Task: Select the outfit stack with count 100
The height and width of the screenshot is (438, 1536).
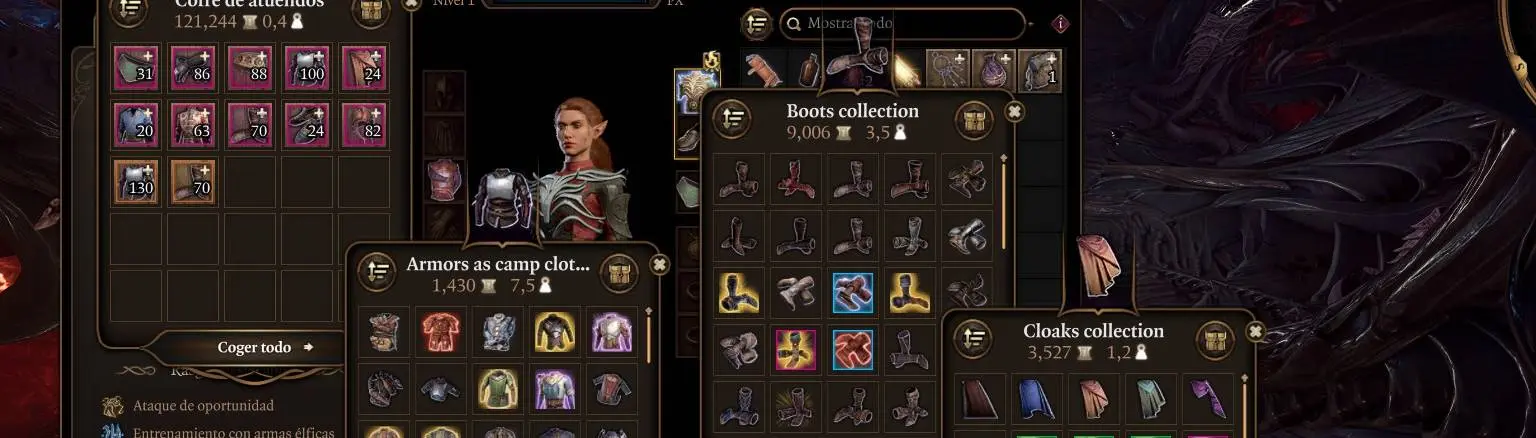Action: [x=307, y=67]
